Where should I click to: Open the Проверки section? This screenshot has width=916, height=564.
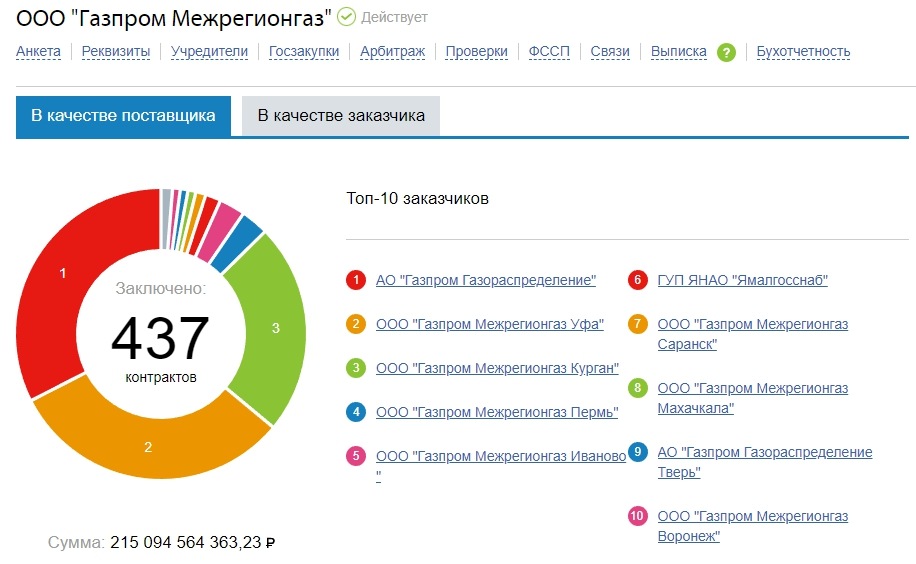coord(477,51)
